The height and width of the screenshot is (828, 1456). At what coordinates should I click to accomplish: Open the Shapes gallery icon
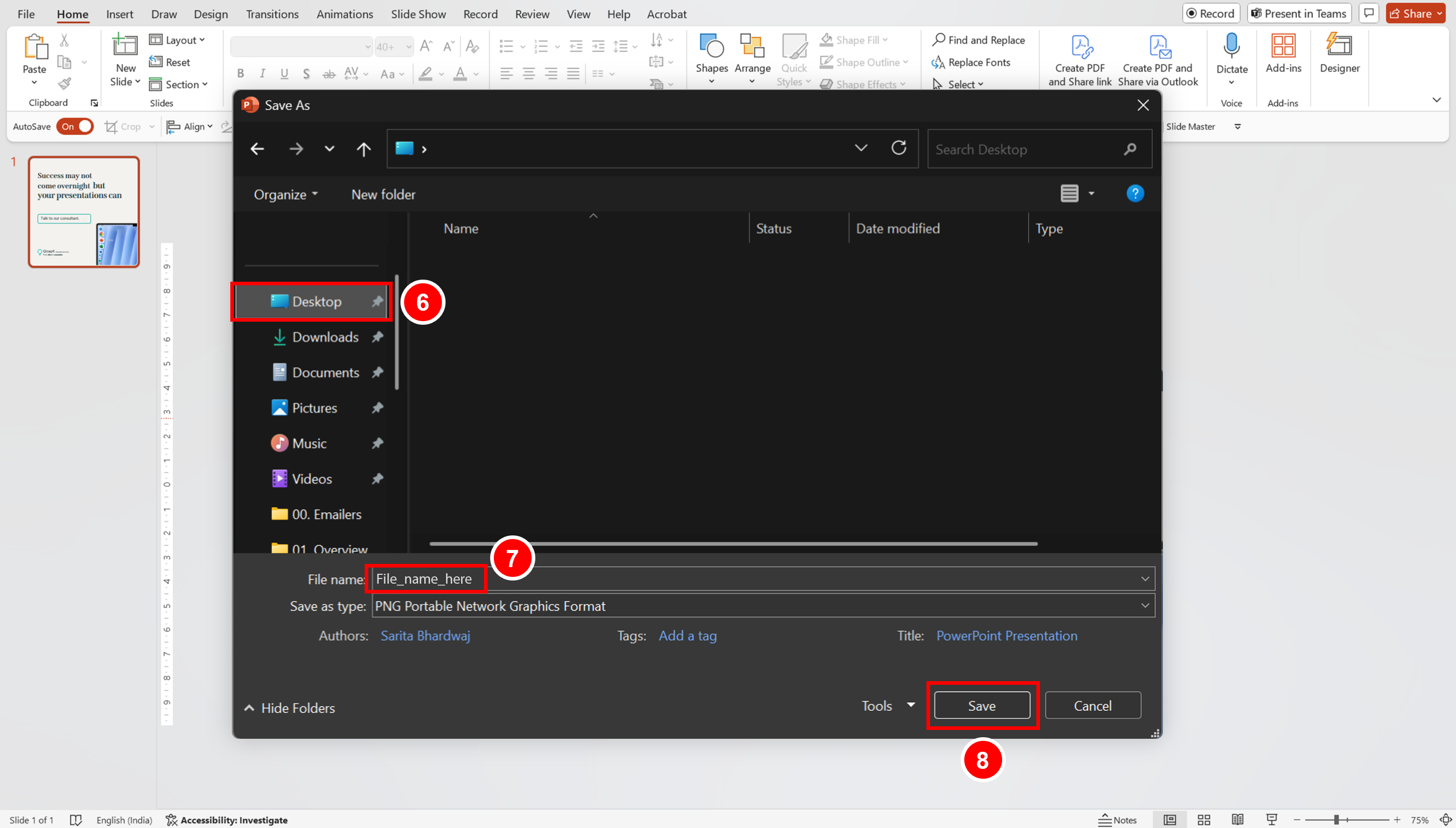click(711, 47)
